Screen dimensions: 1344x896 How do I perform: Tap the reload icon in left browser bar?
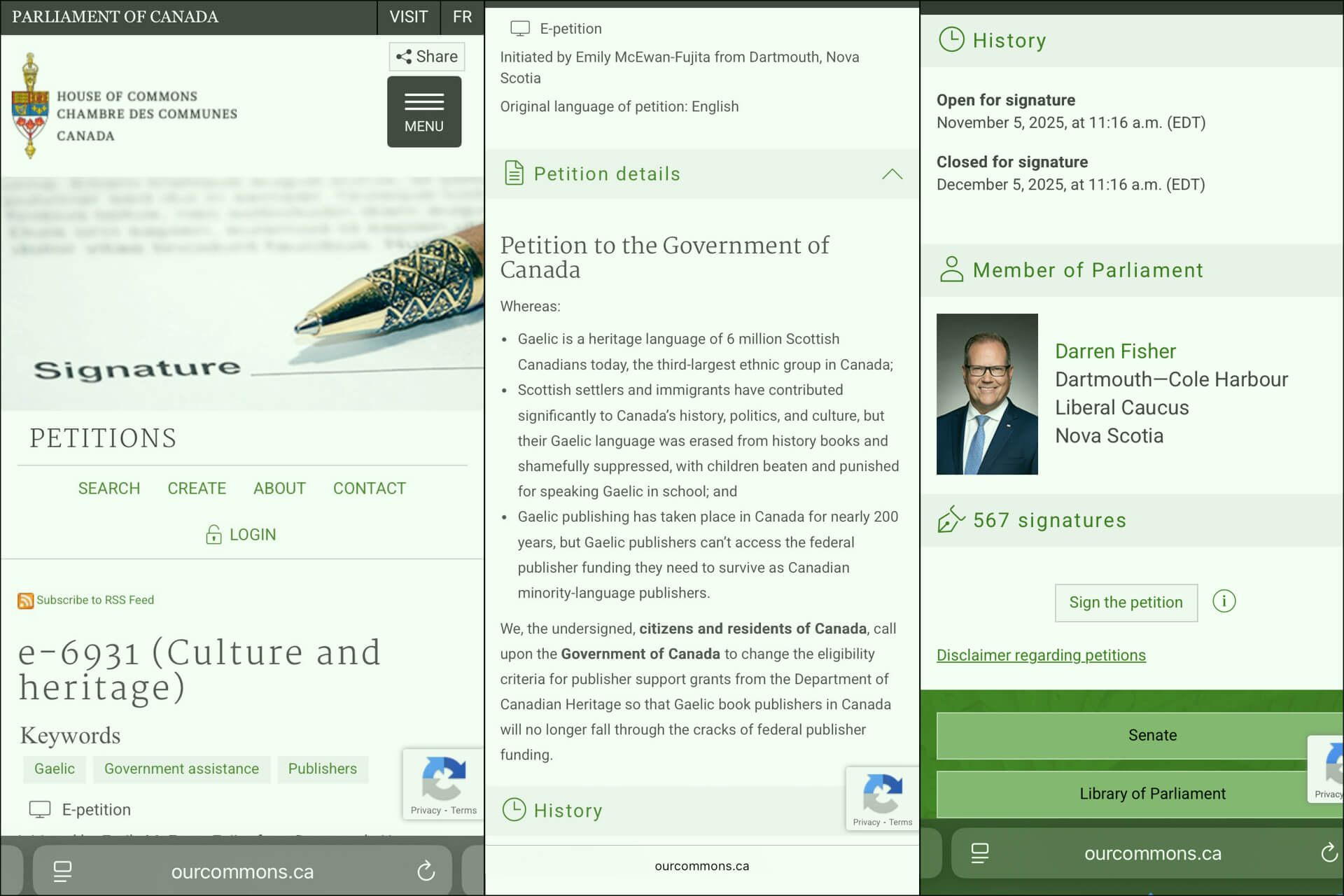(x=426, y=871)
